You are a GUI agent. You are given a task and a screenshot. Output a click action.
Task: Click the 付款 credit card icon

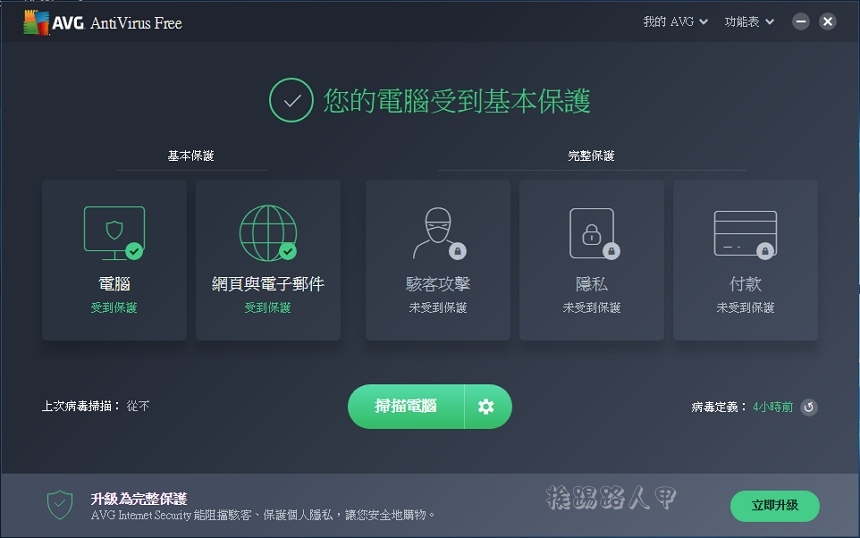(745, 234)
